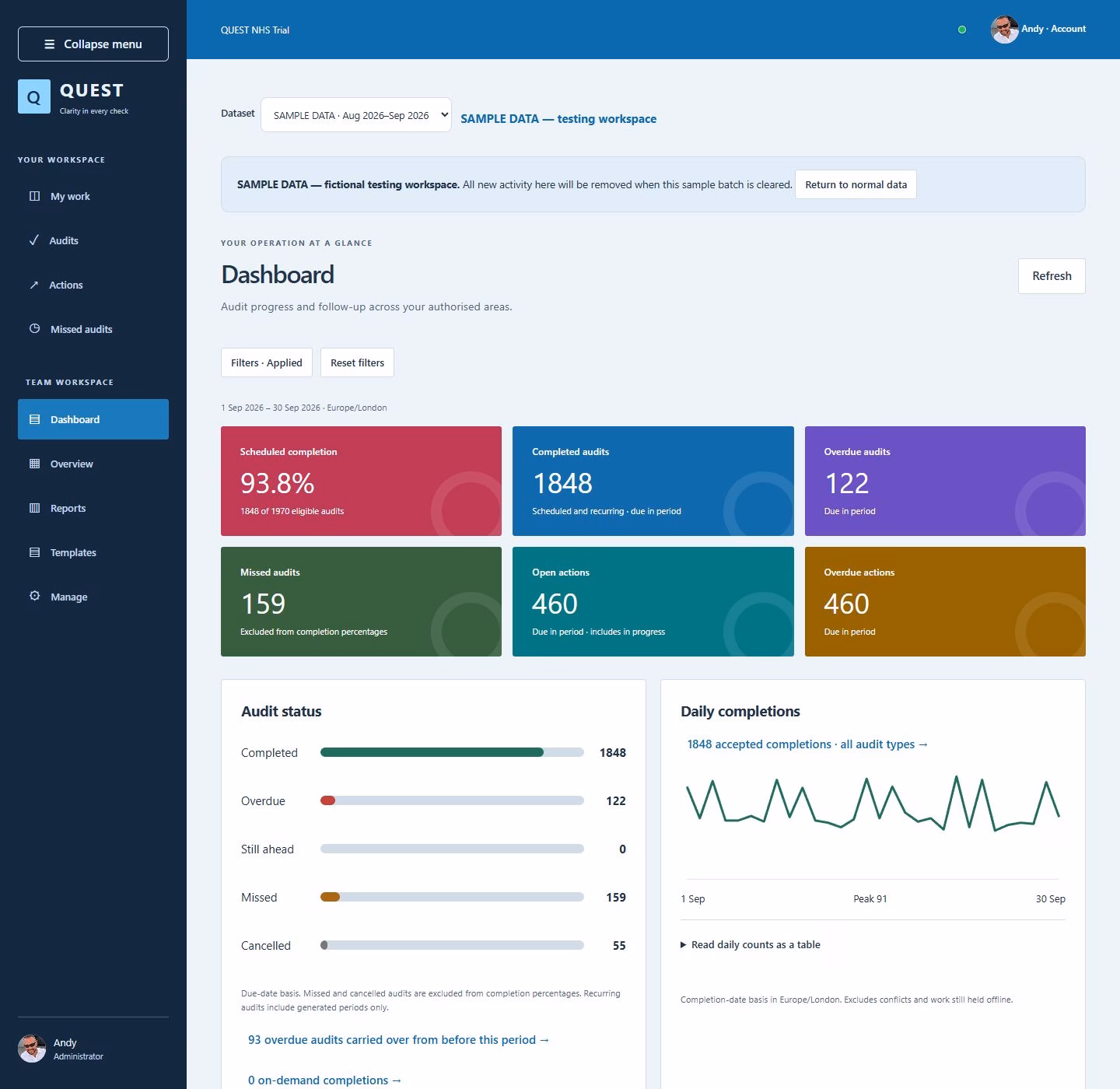Go to Audits in sidebar
Viewport: 1120px width, 1089px height.
(93, 240)
